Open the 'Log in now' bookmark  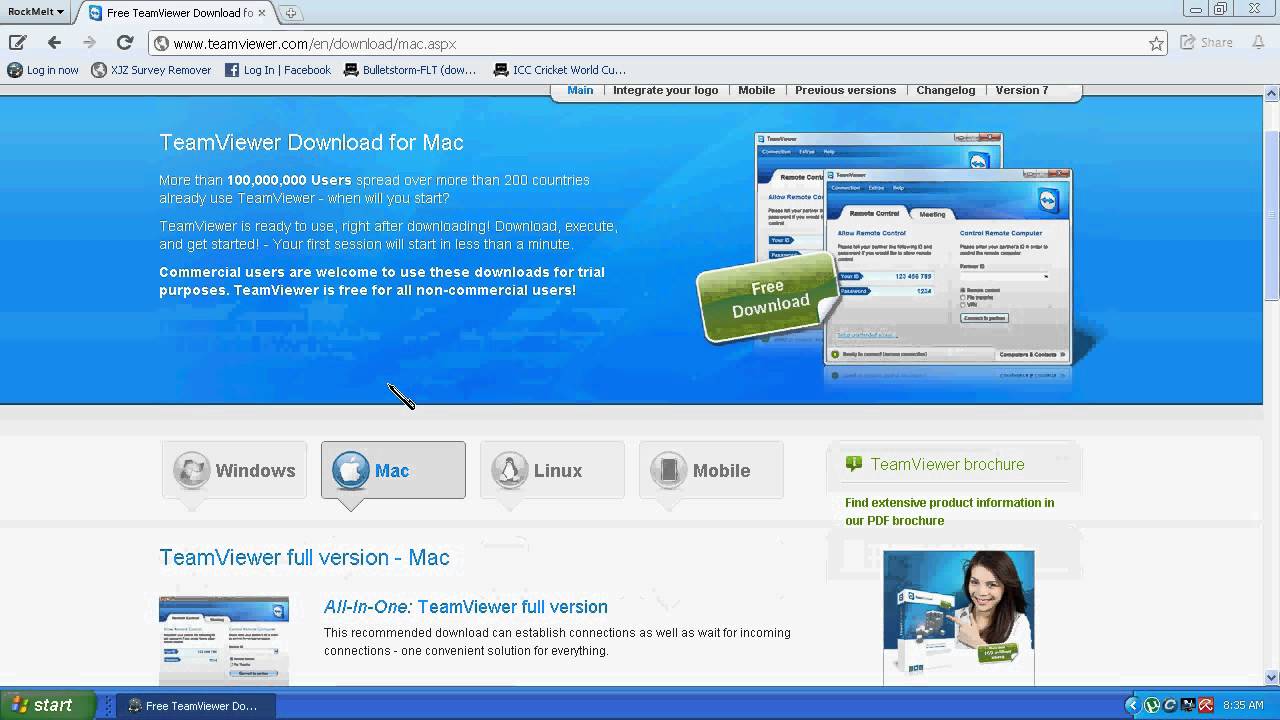tap(43, 70)
